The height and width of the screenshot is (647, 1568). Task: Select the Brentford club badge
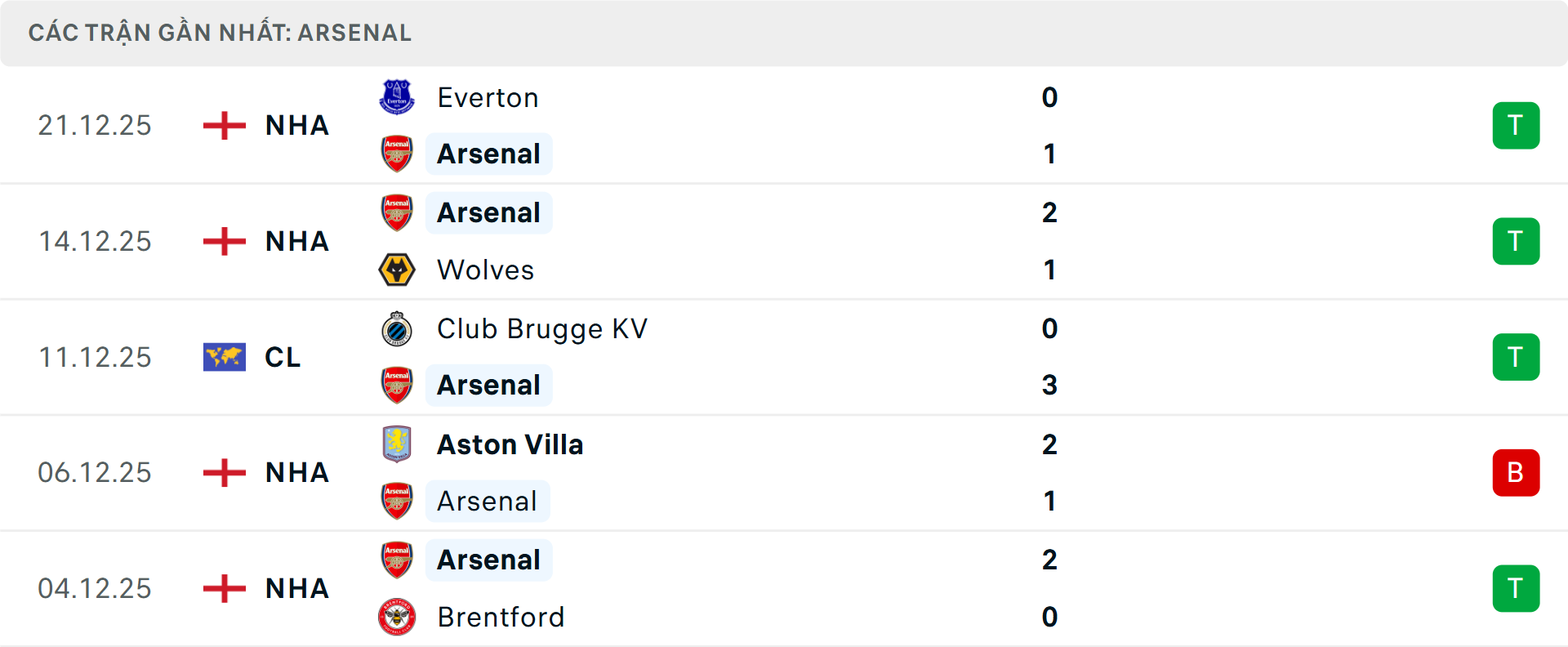398,618
